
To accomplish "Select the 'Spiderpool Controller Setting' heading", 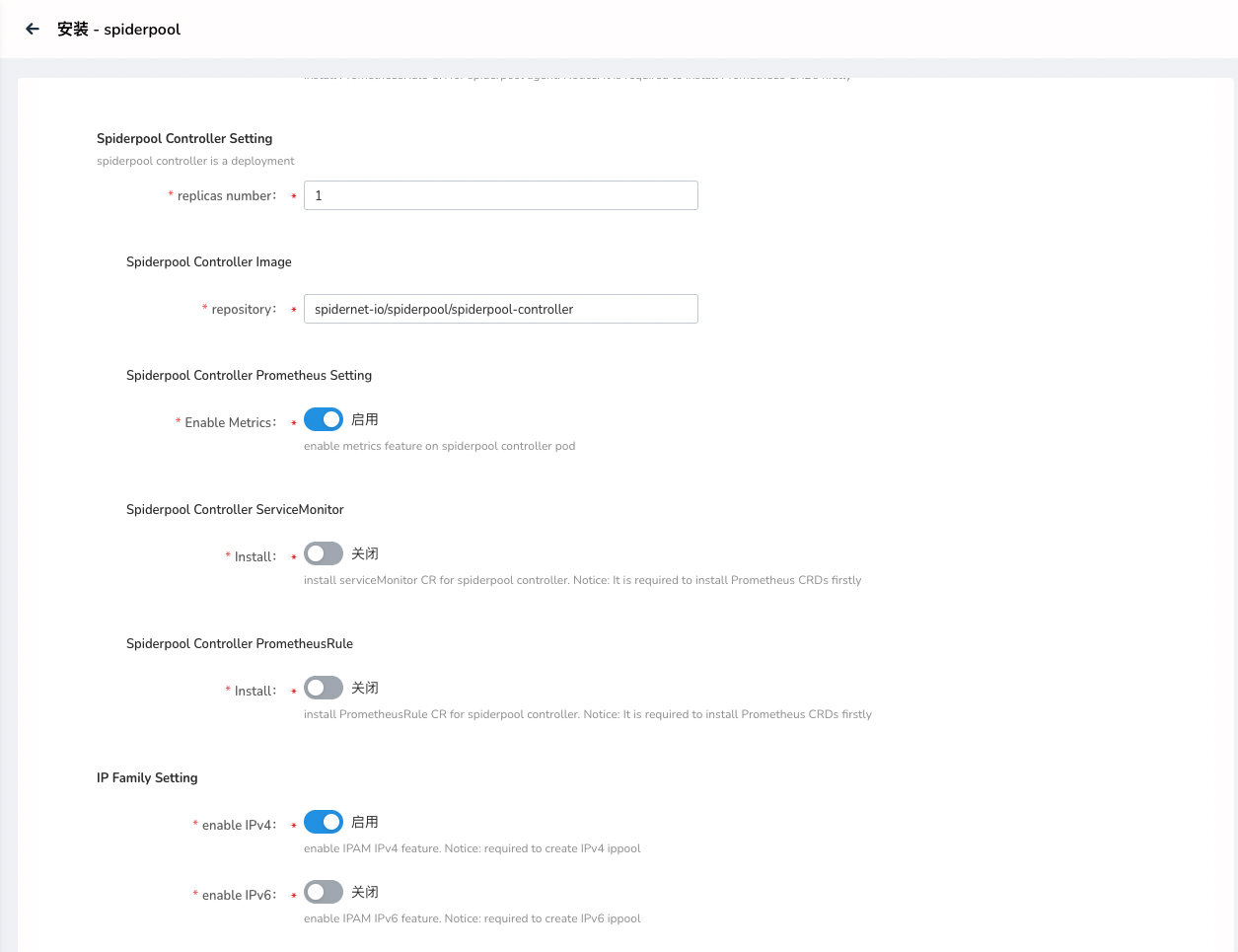I will (x=184, y=138).
